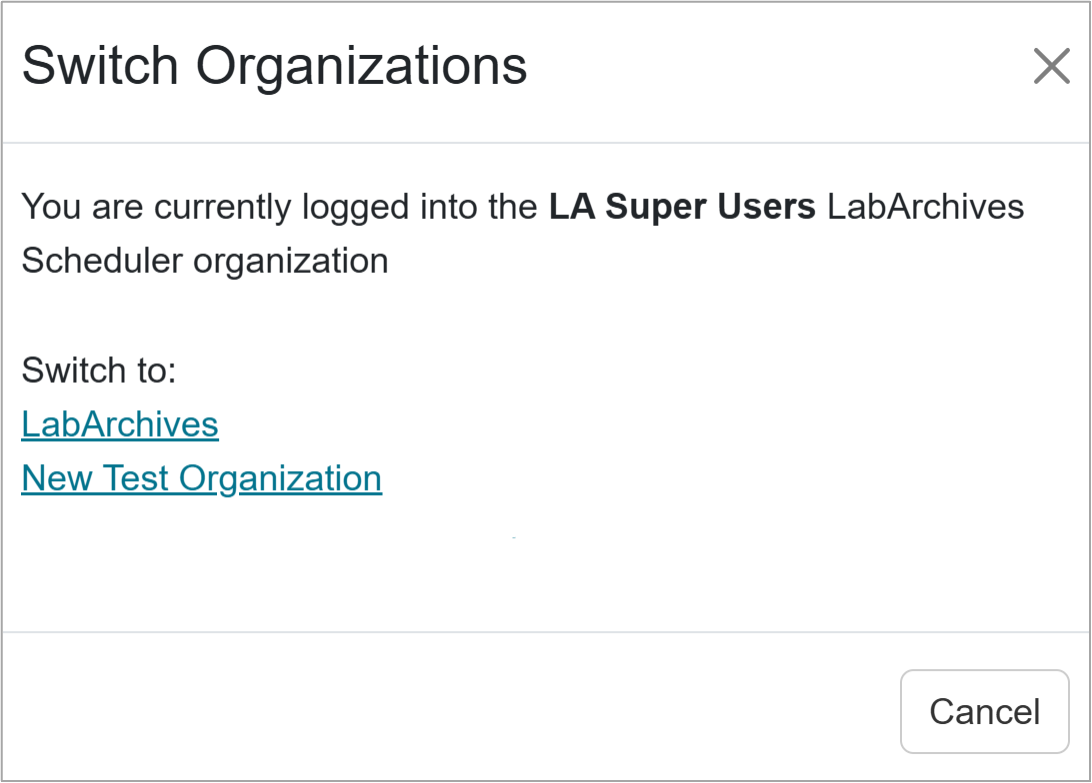
Task: Choose New Test Organization from the switch list
Action: click(x=201, y=478)
